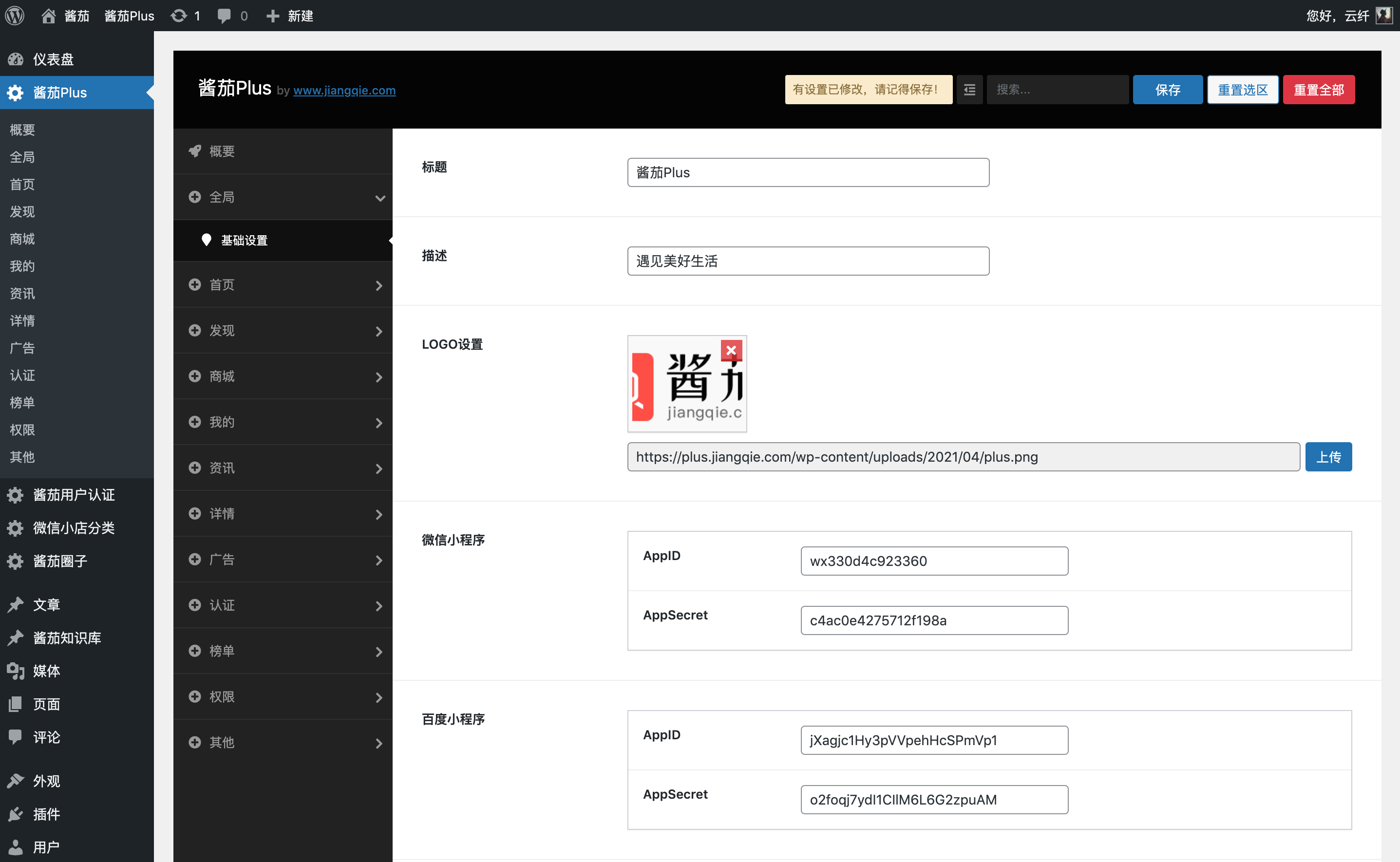Click the 重置全部 red button
Screen dimensions: 1400x862
coord(1319,90)
